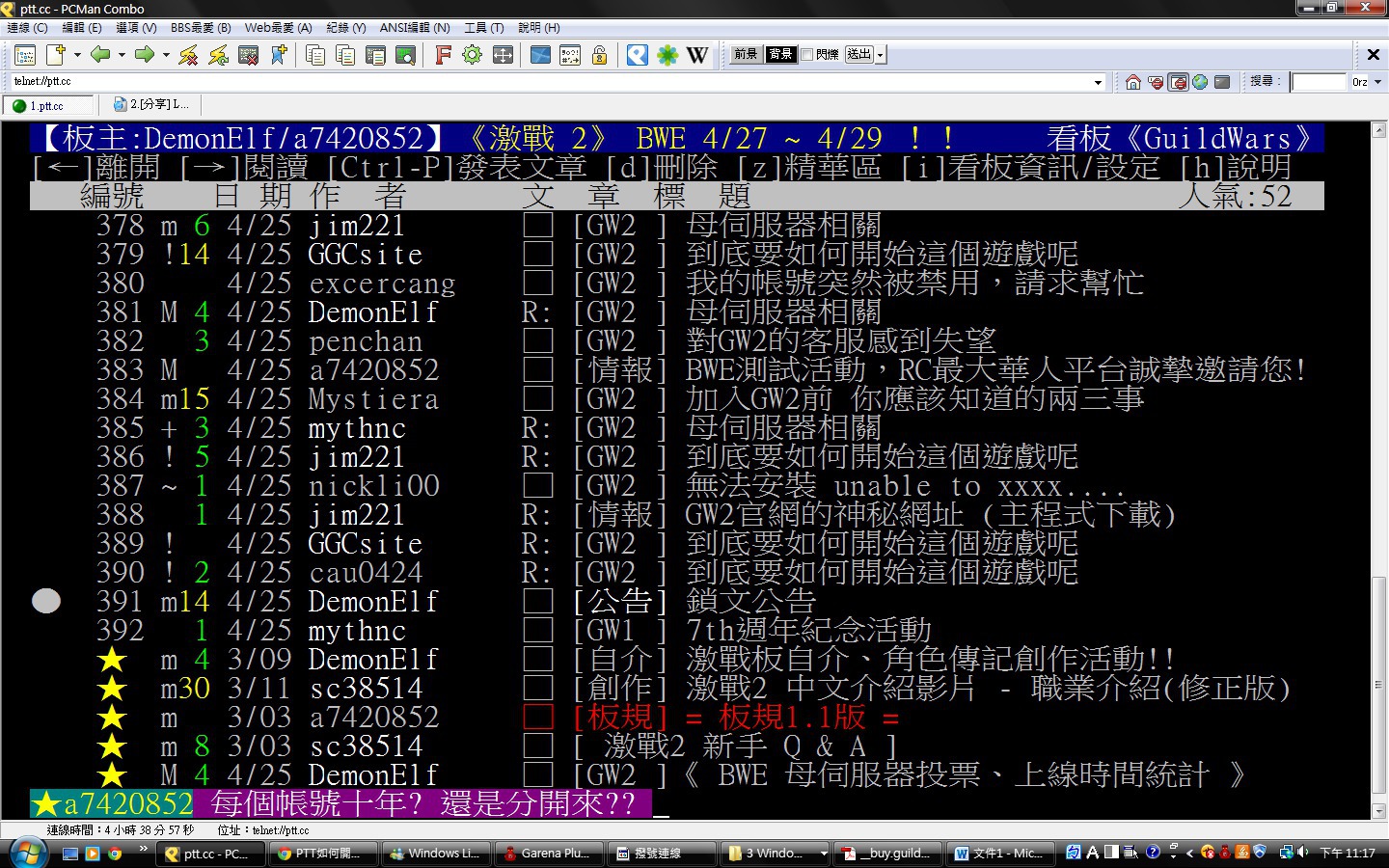Open font settings with the red F icon

pos(442,55)
